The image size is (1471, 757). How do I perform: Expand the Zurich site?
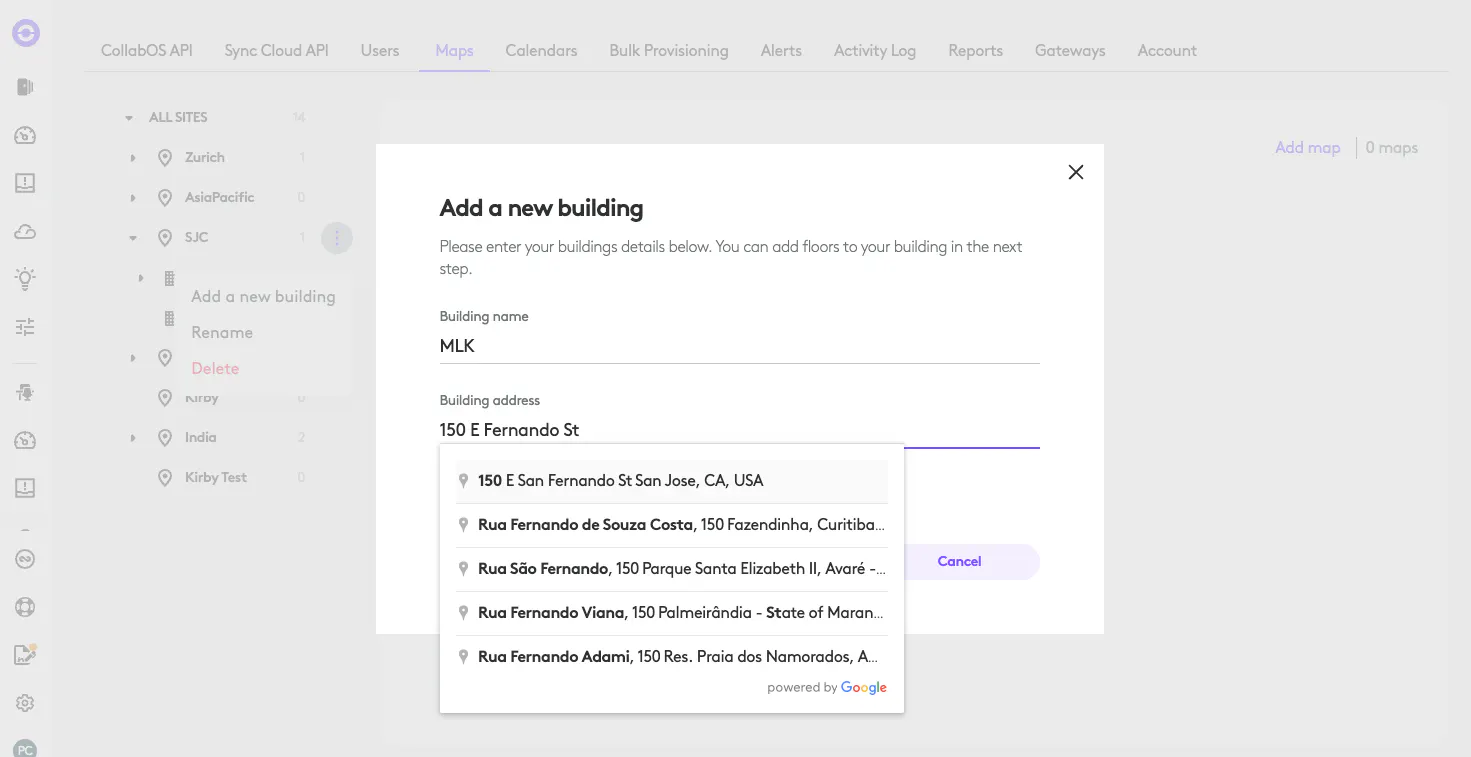(x=133, y=158)
